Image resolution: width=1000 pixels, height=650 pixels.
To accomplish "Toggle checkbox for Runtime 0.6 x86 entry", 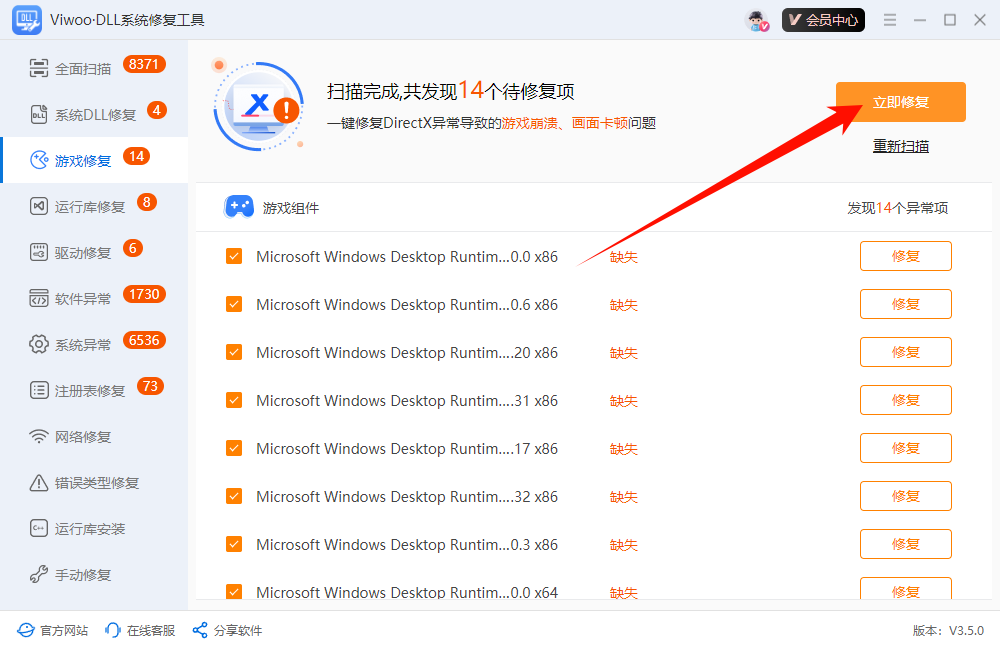I will pos(234,305).
